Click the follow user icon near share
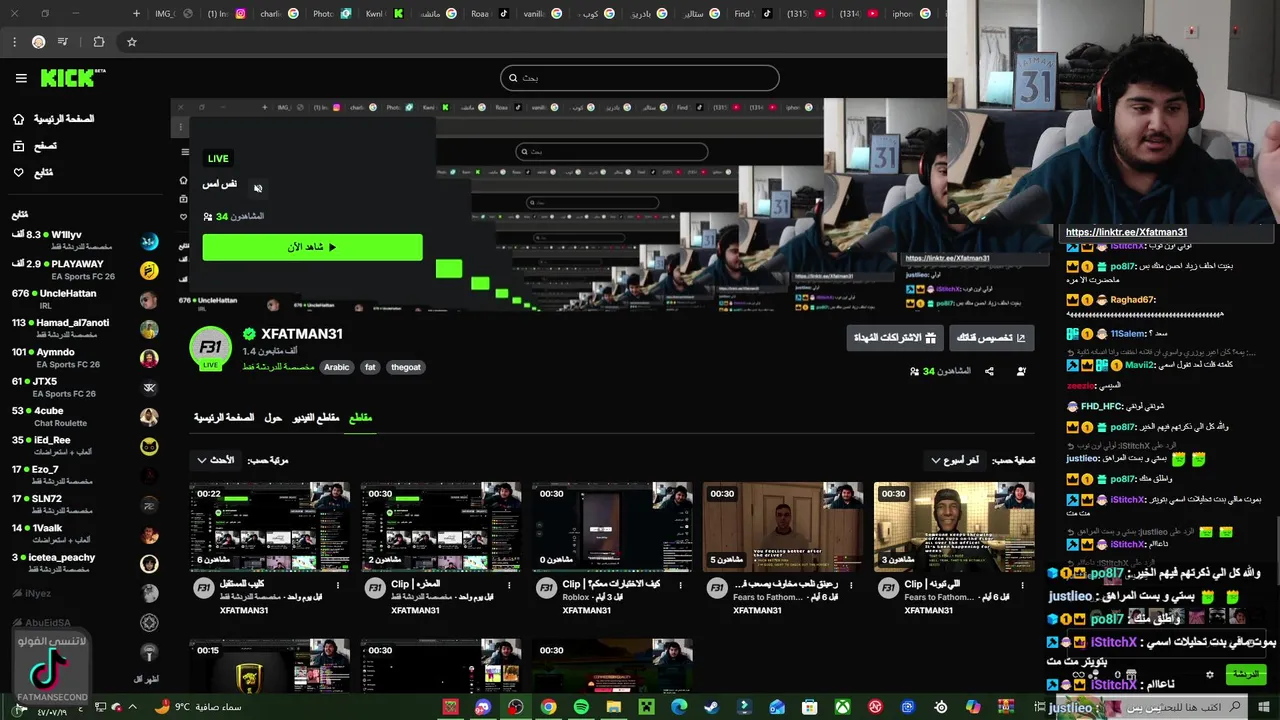 (x=1021, y=371)
